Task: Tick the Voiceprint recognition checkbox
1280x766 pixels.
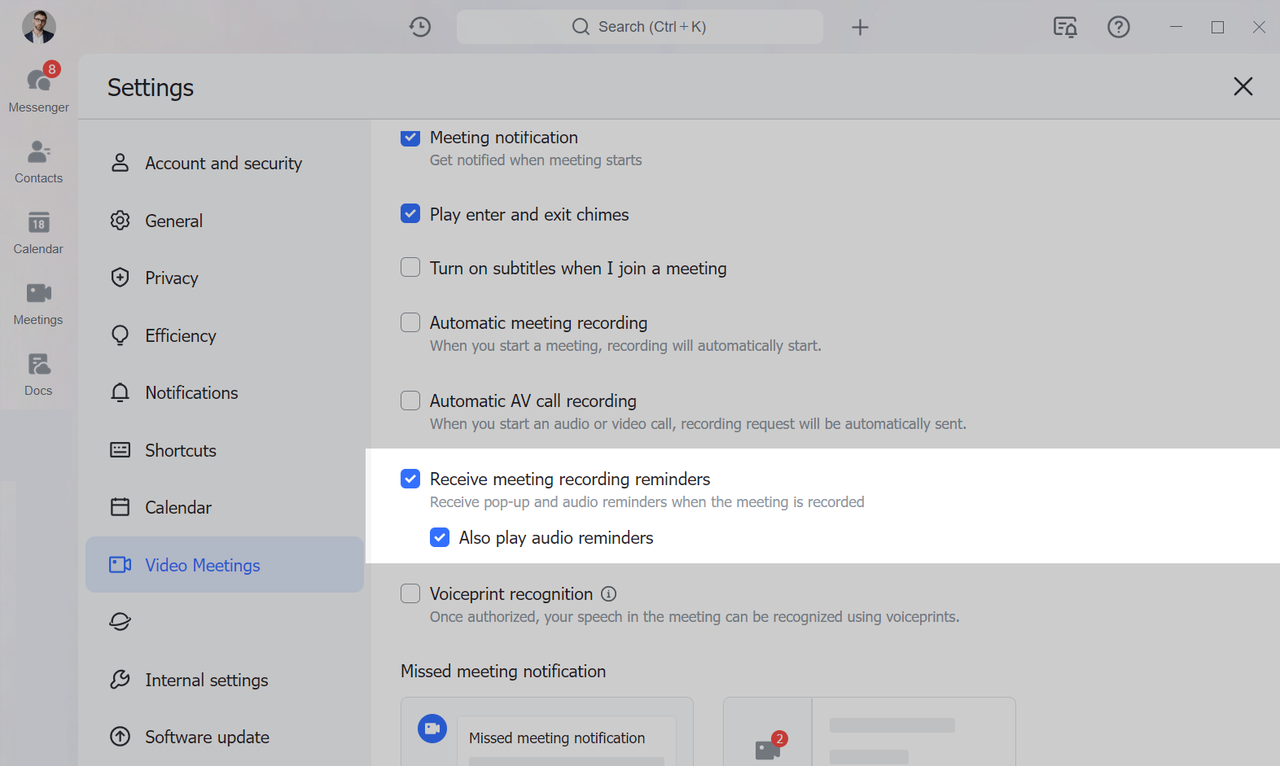Action: point(410,594)
